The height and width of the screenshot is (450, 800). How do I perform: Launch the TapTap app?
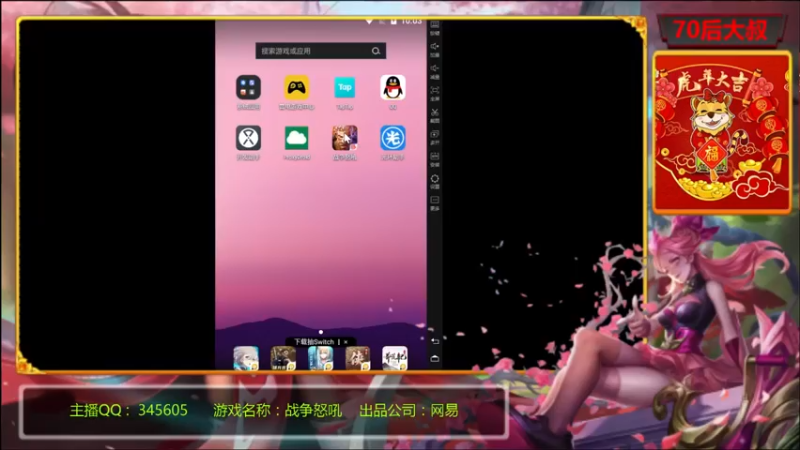345,87
